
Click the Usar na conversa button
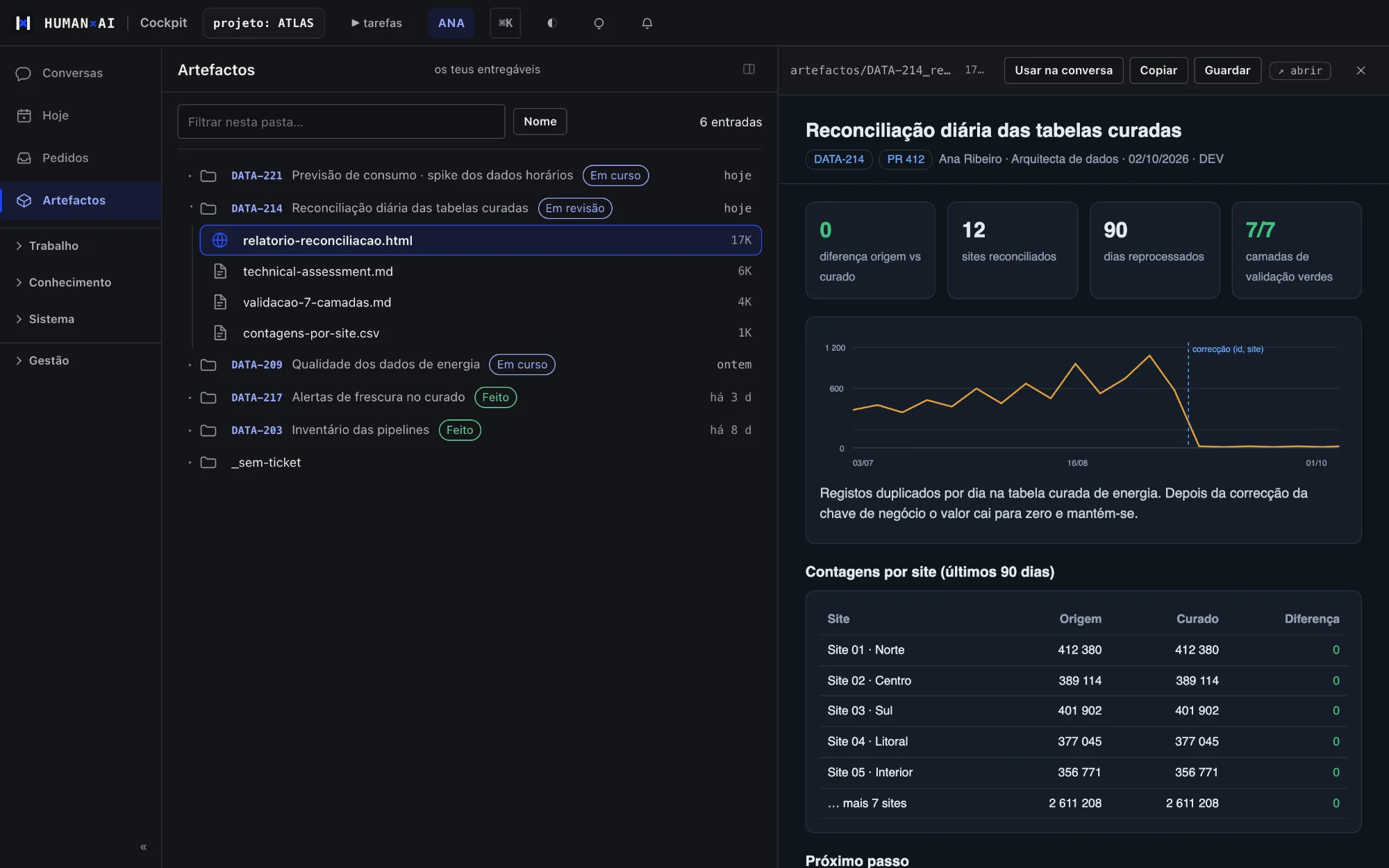click(1063, 70)
